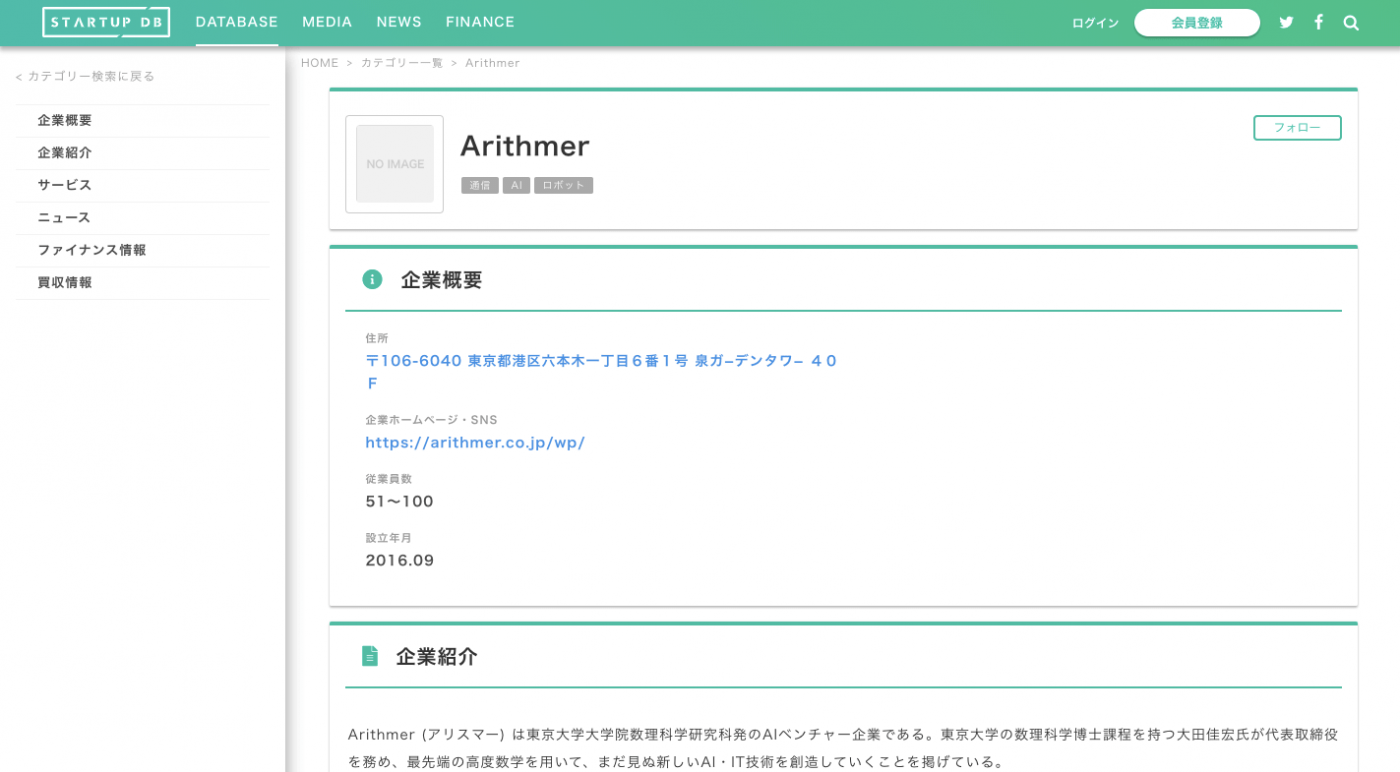Screen dimensions: 1400x772
Task: Click the 従業員数 label
Action: point(389,479)
